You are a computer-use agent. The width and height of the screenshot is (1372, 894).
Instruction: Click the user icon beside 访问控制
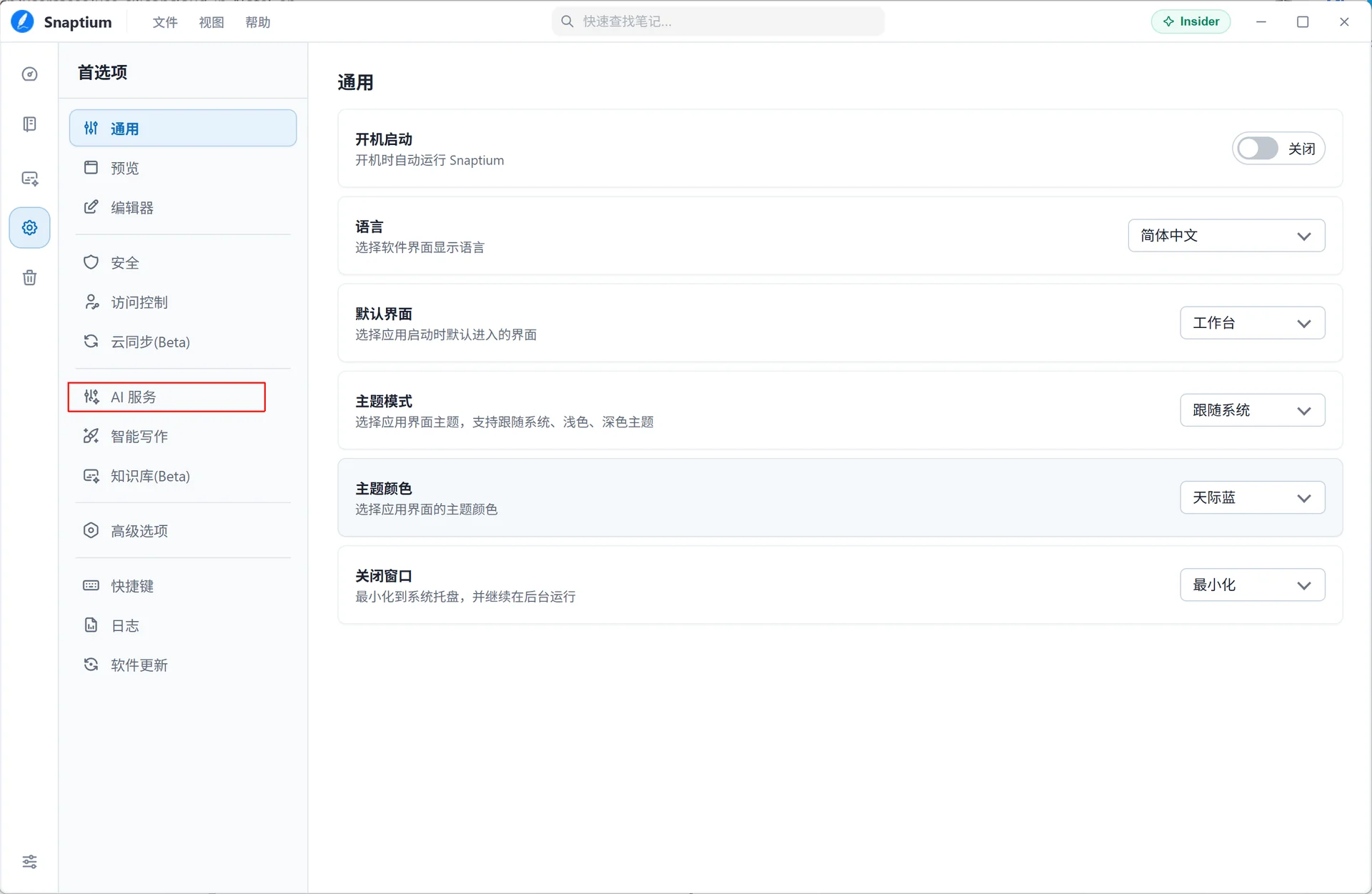(x=91, y=302)
